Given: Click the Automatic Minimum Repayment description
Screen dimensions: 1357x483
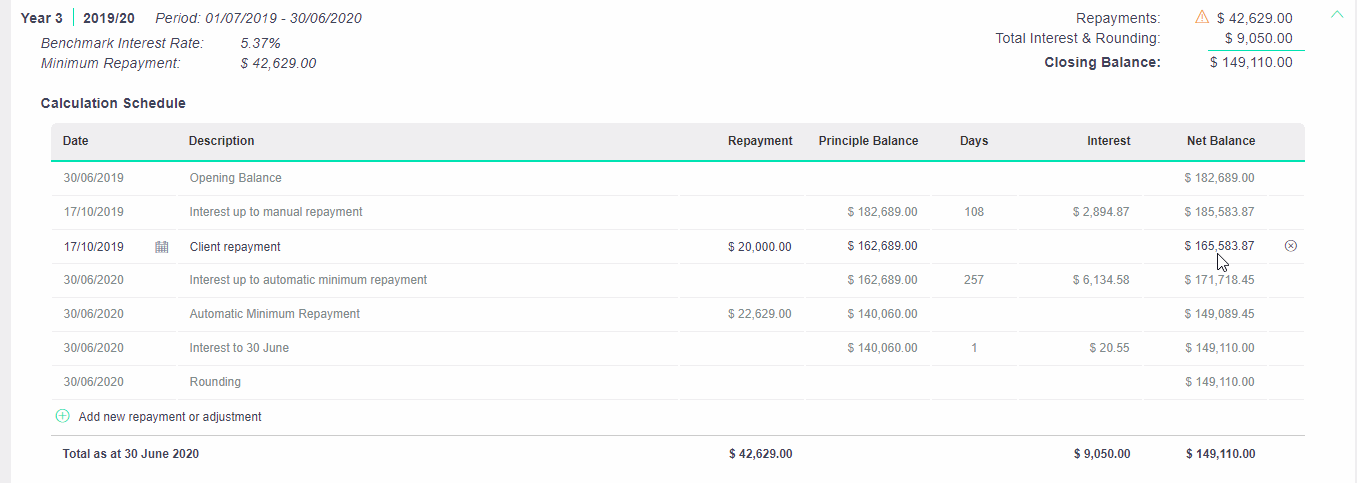Looking at the screenshot, I should 275,314.
